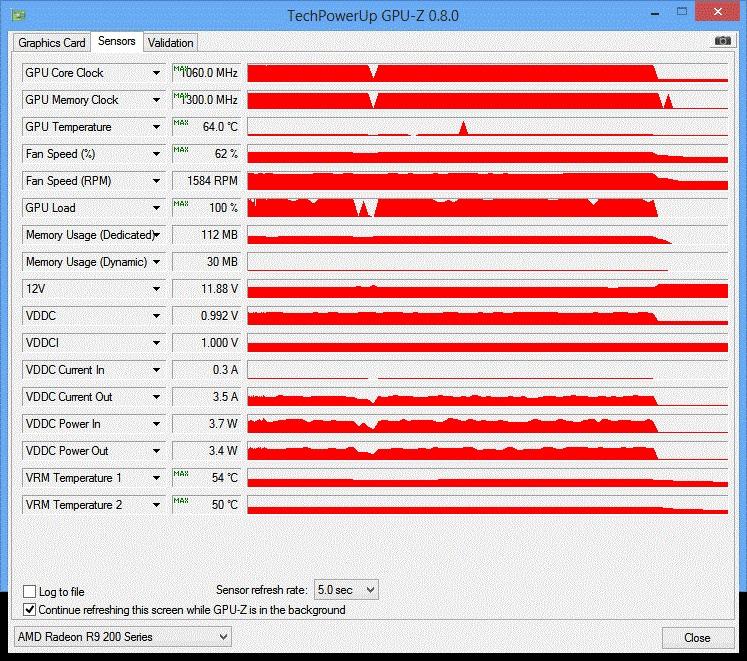Select the Sensors tab
This screenshot has height=661, width=747.
point(117,41)
